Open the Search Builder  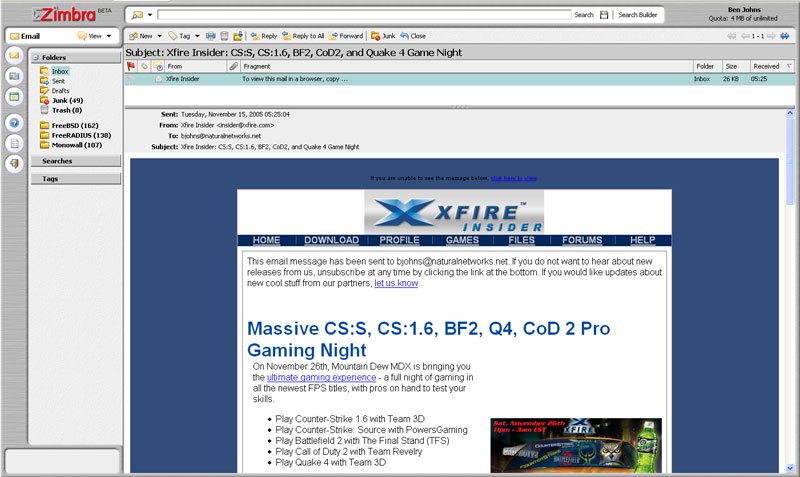[x=638, y=15]
